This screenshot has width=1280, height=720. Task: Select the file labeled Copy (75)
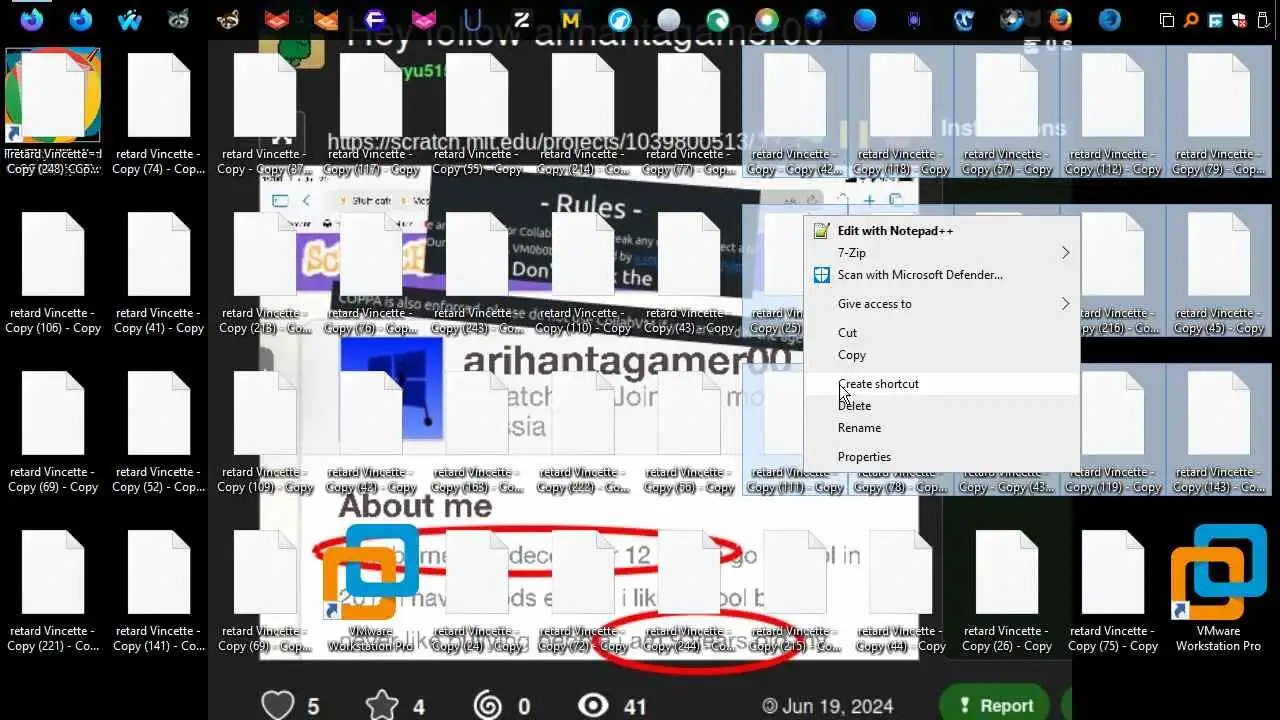(x=1113, y=590)
